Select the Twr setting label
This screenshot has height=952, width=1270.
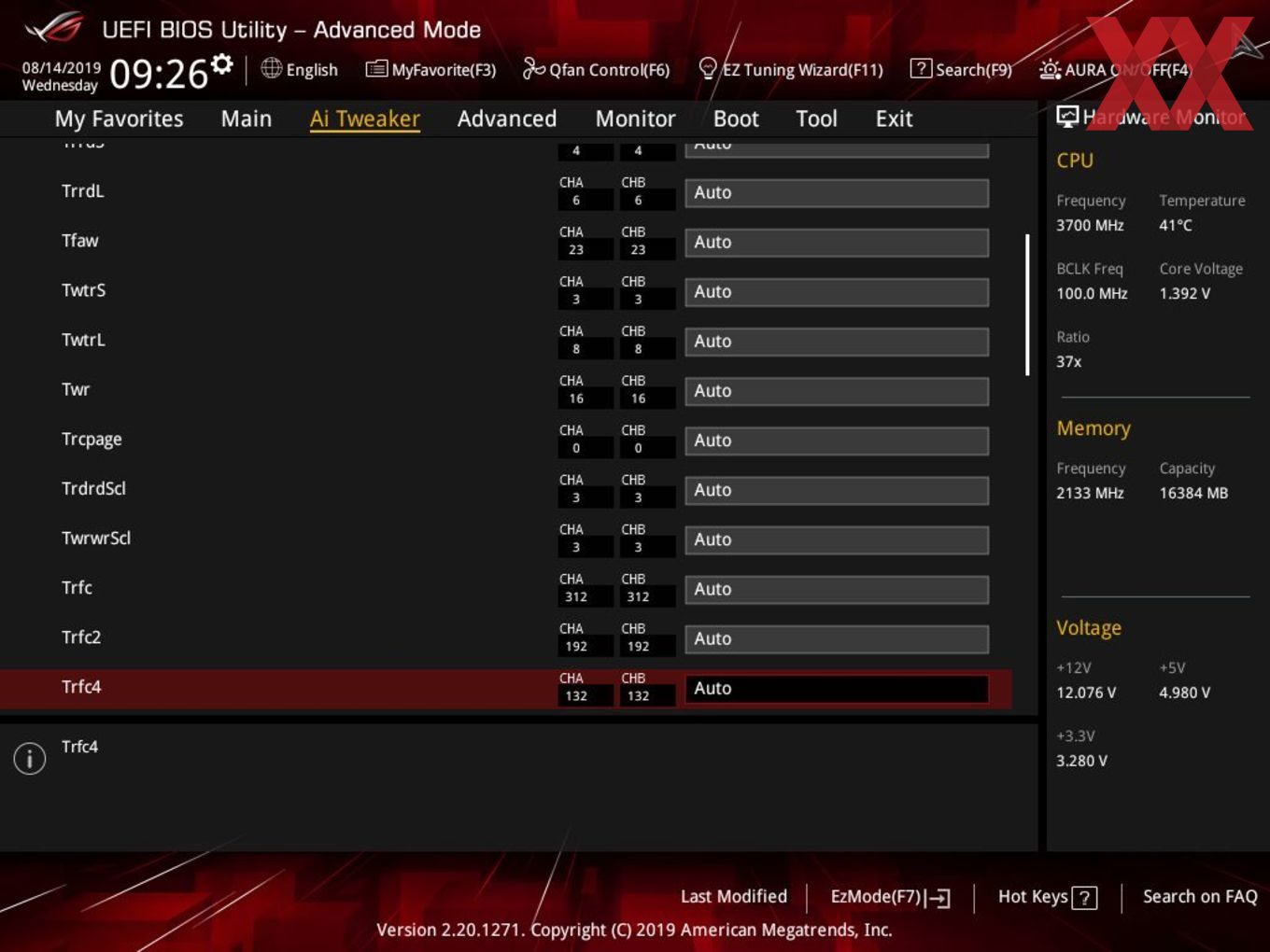[76, 389]
